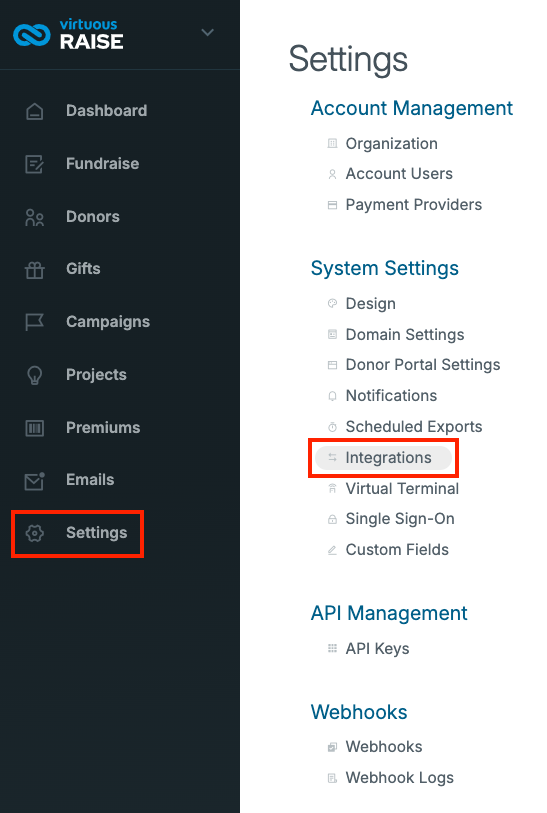This screenshot has width=547, height=813.
Task: Click the Webhook Logs document icon
Action: pyautogui.click(x=332, y=778)
